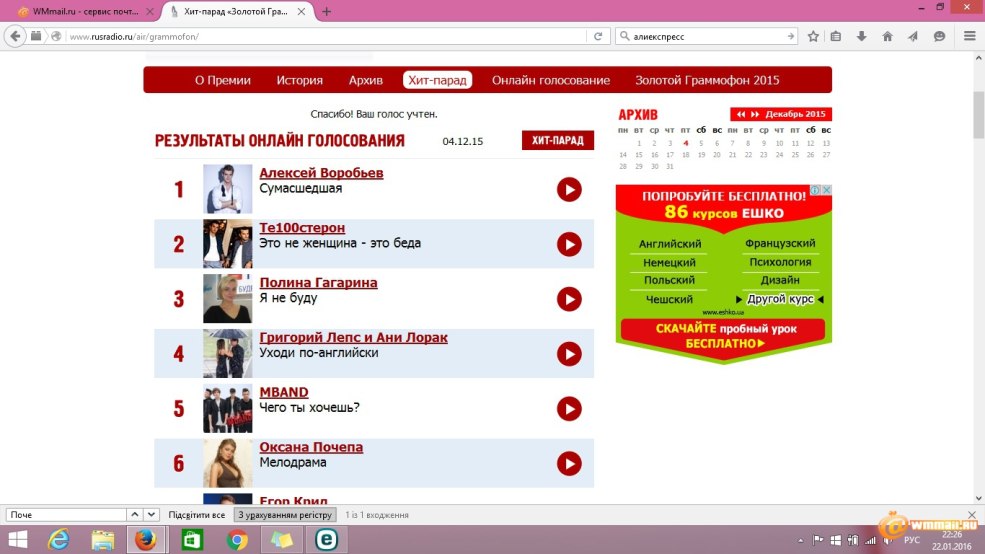Toggle З урахуванням регістру case option
Image resolution: width=985 pixels, height=554 pixels.
[x=285, y=514]
